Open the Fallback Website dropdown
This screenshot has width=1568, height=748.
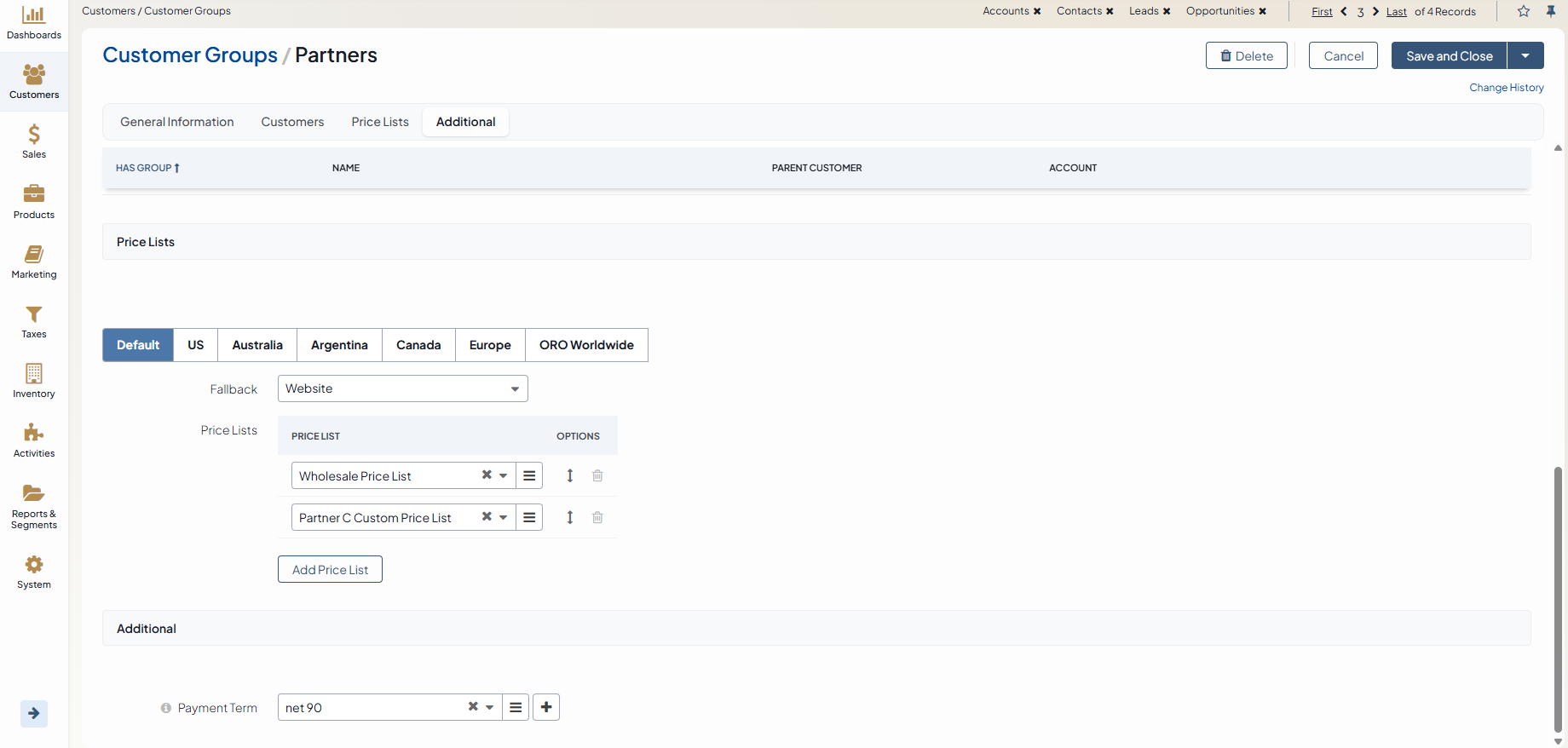402,388
